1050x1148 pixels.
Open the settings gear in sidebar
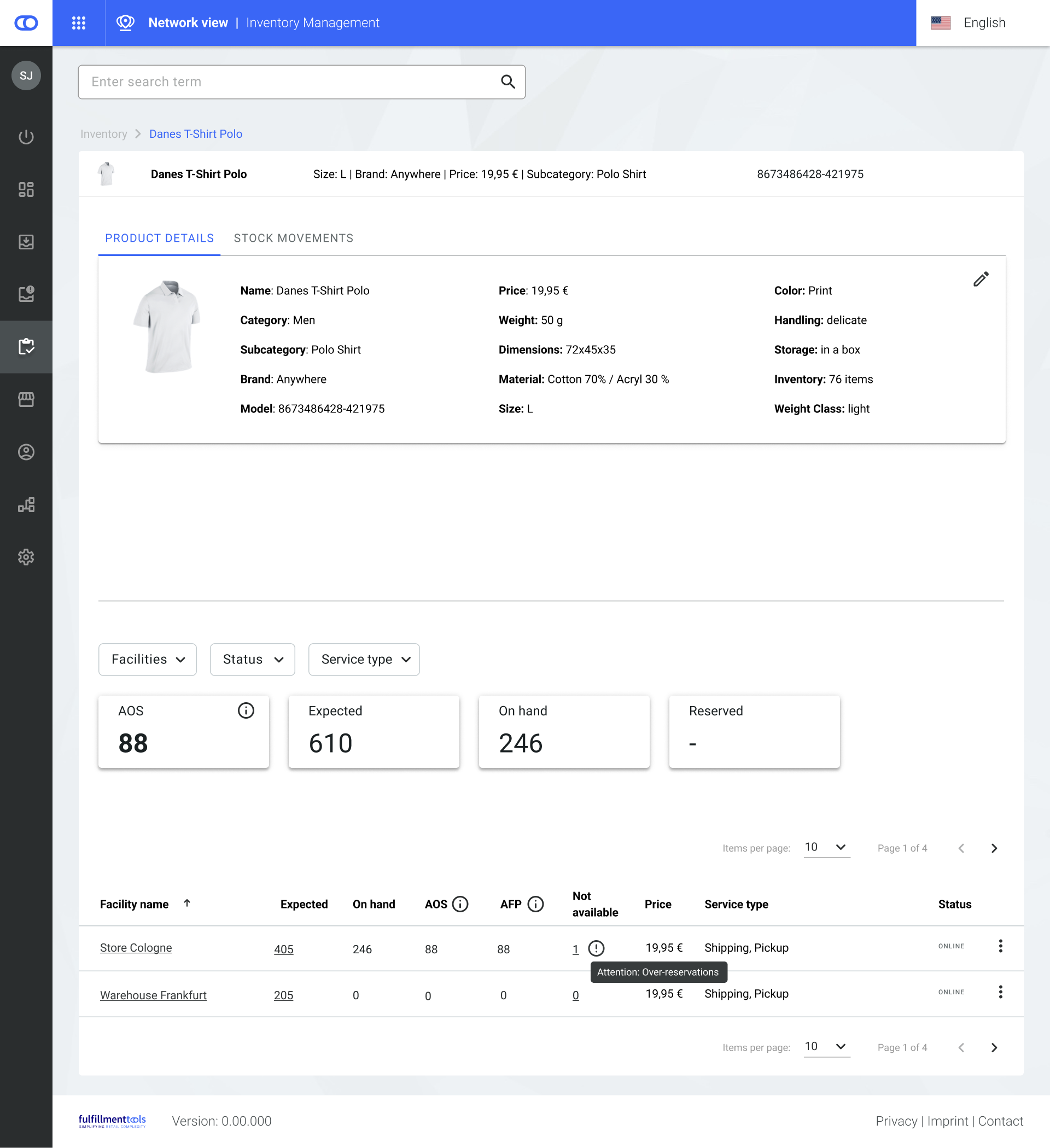click(x=26, y=557)
